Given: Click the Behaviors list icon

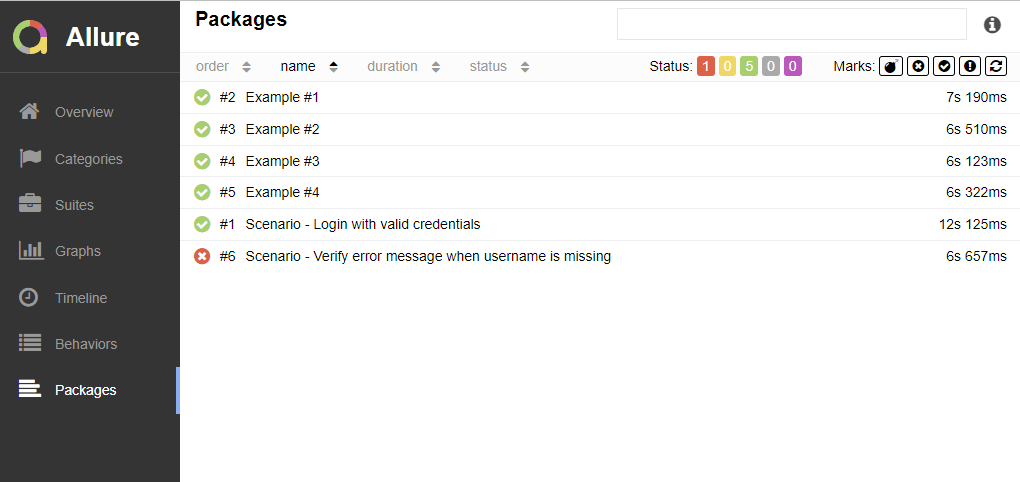Looking at the screenshot, I should (30, 343).
